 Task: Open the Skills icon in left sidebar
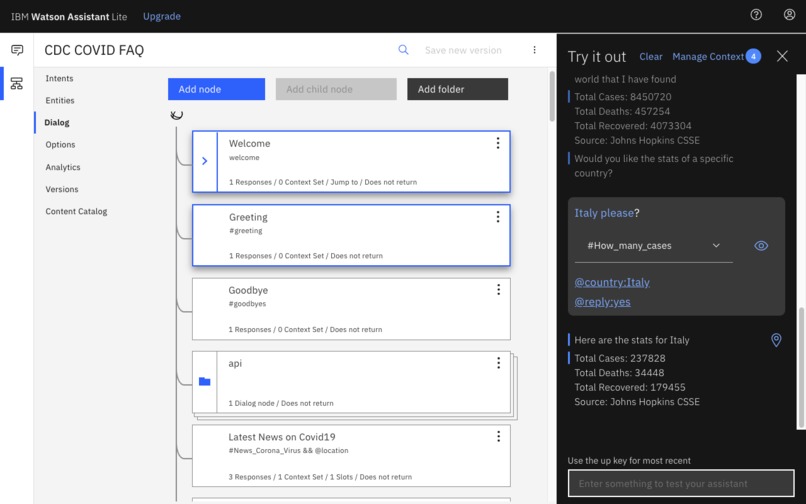click(x=17, y=83)
